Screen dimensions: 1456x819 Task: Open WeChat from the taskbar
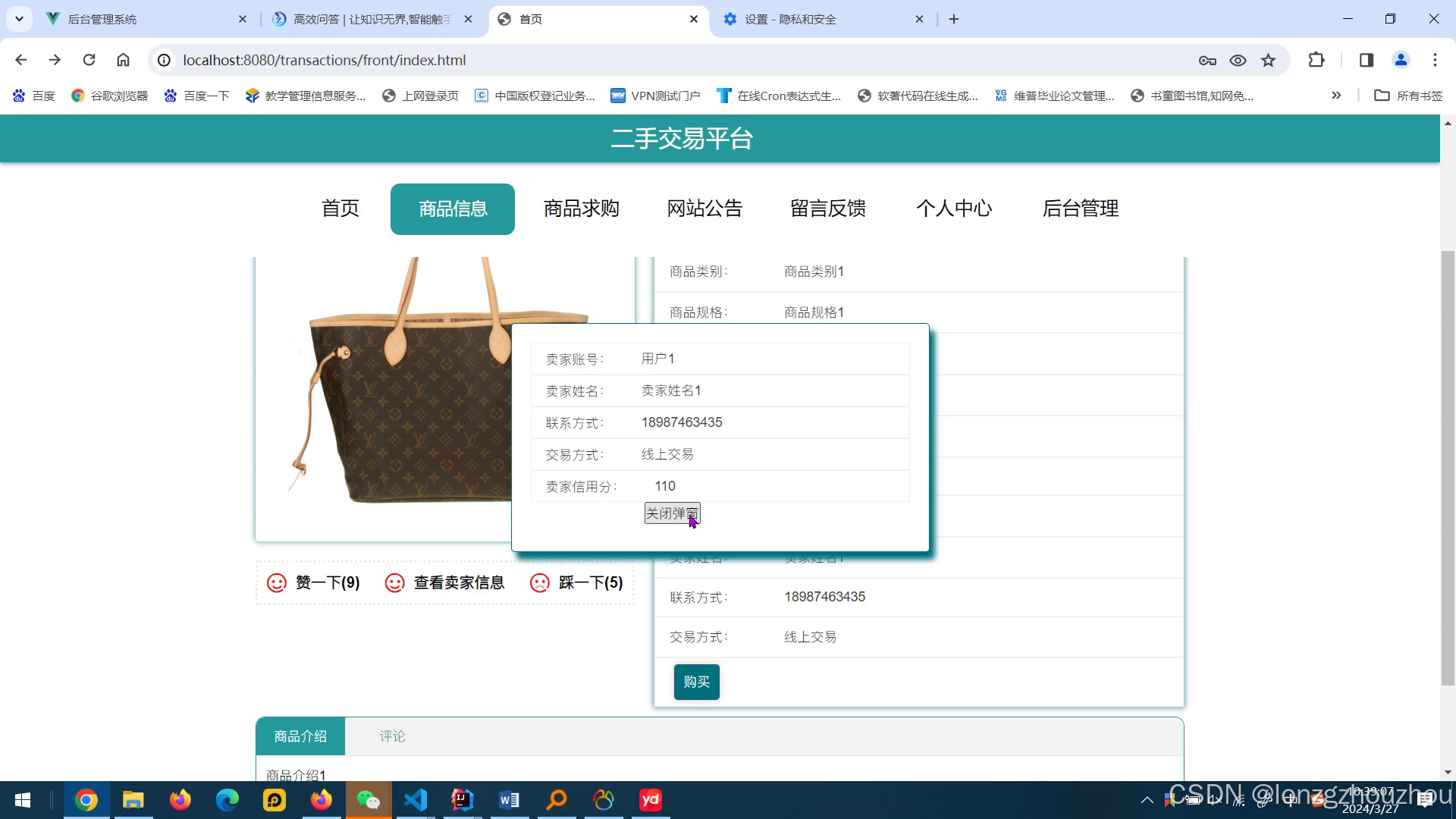368,800
